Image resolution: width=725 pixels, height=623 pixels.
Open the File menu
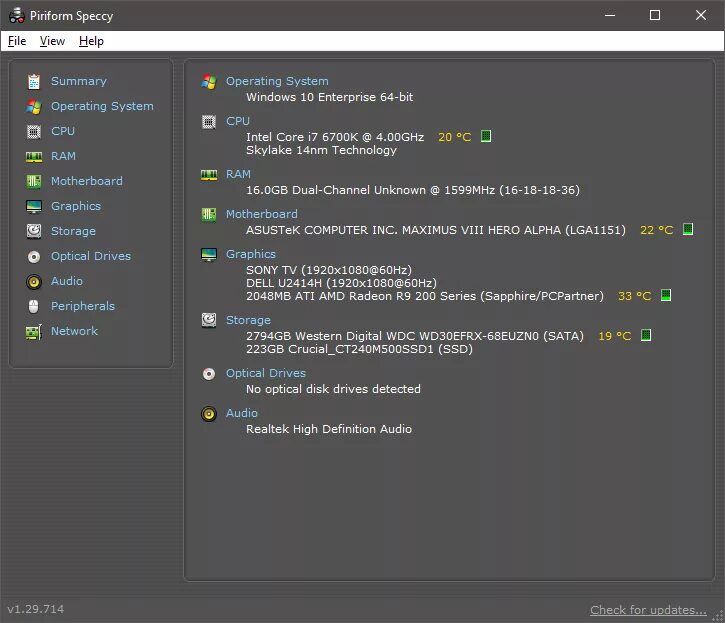click(17, 41)
